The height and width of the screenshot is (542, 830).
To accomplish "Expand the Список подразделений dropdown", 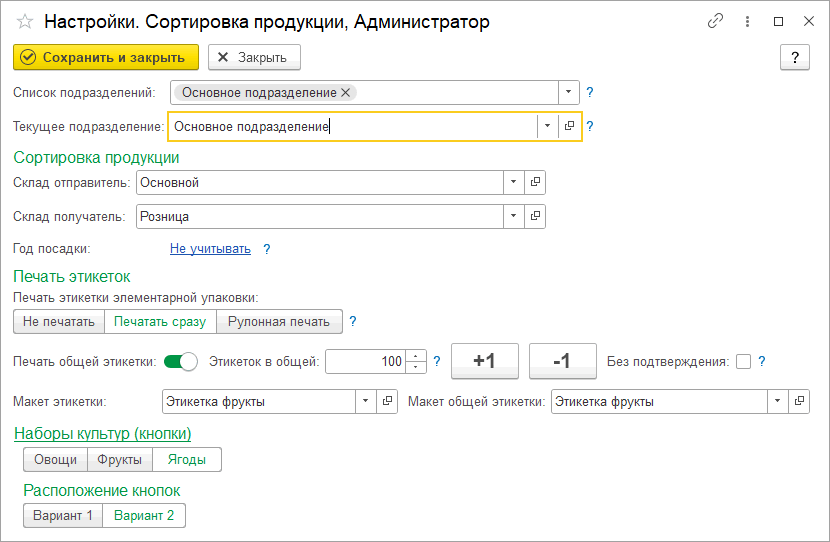I will coord(568,93).
